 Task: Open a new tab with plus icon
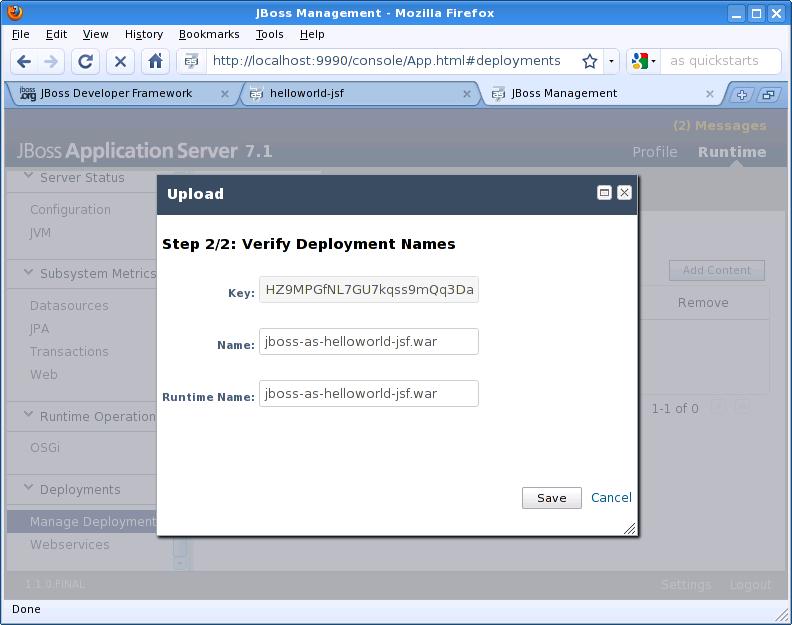coord(741,94)
